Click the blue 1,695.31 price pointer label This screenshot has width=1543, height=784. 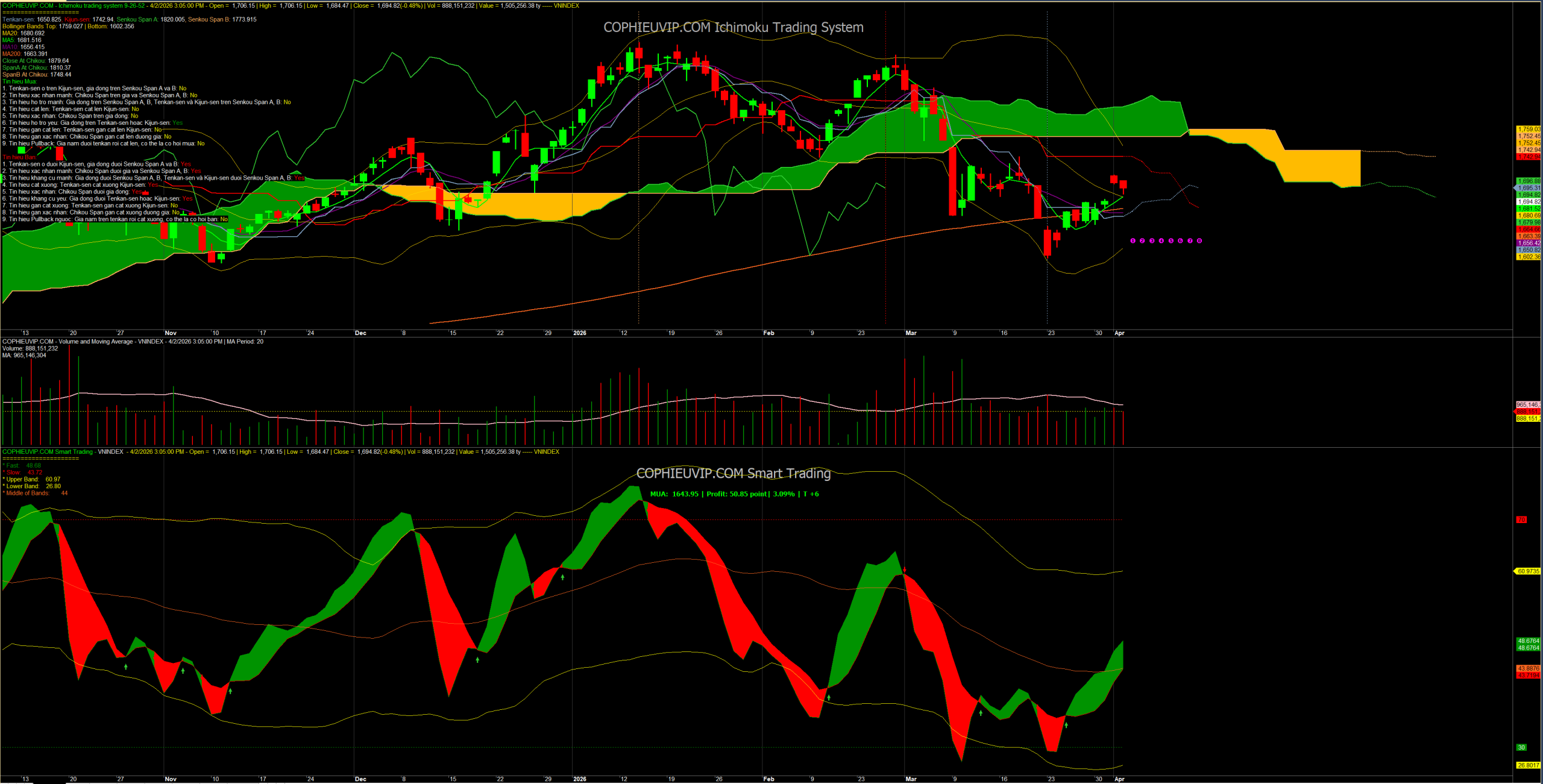pyautogui.click(x=1529, y=188)
